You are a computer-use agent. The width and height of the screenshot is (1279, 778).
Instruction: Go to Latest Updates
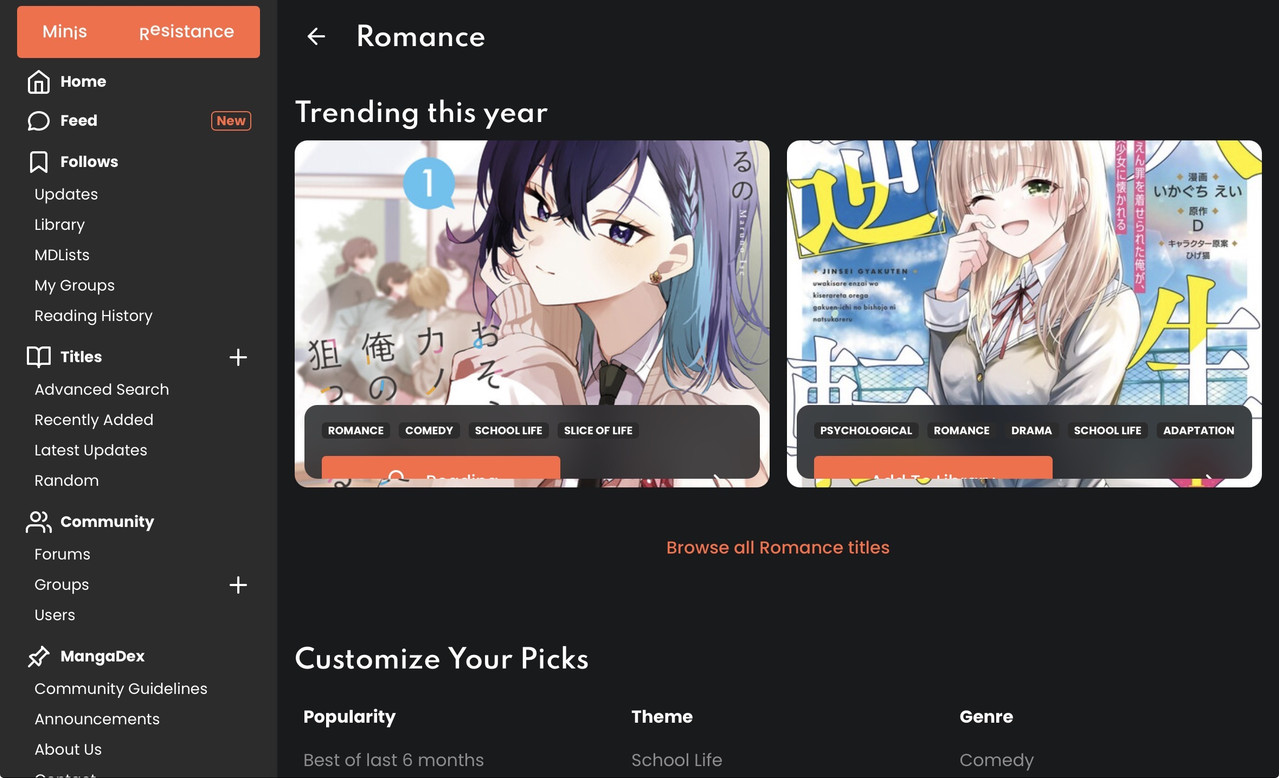[91, 450]
